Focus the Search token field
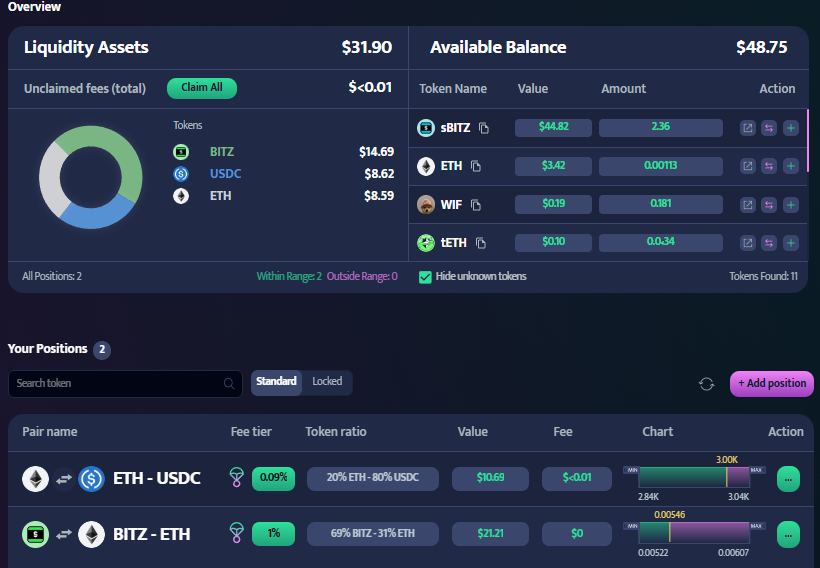 pyautogui.click(x=125, y=384)
